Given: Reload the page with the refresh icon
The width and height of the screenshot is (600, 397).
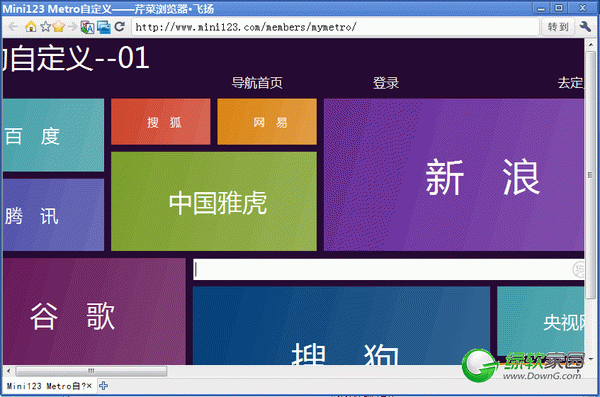Looking at the screenshot, I should [119, 26].
